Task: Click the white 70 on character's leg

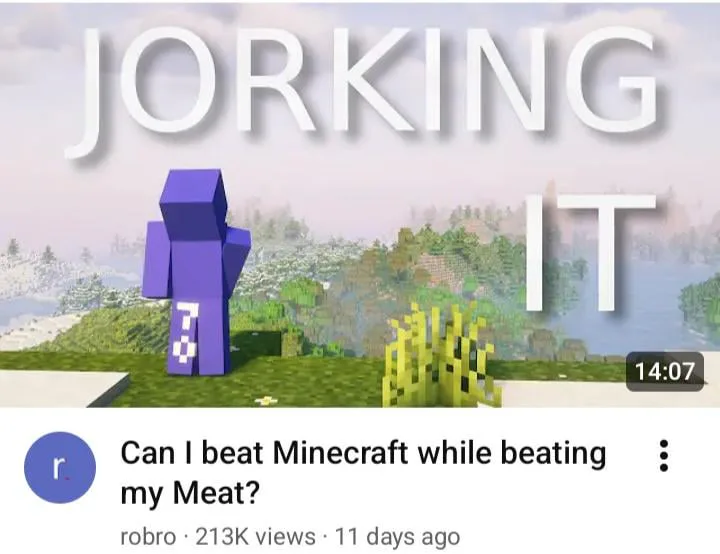Action: (185, 332)
